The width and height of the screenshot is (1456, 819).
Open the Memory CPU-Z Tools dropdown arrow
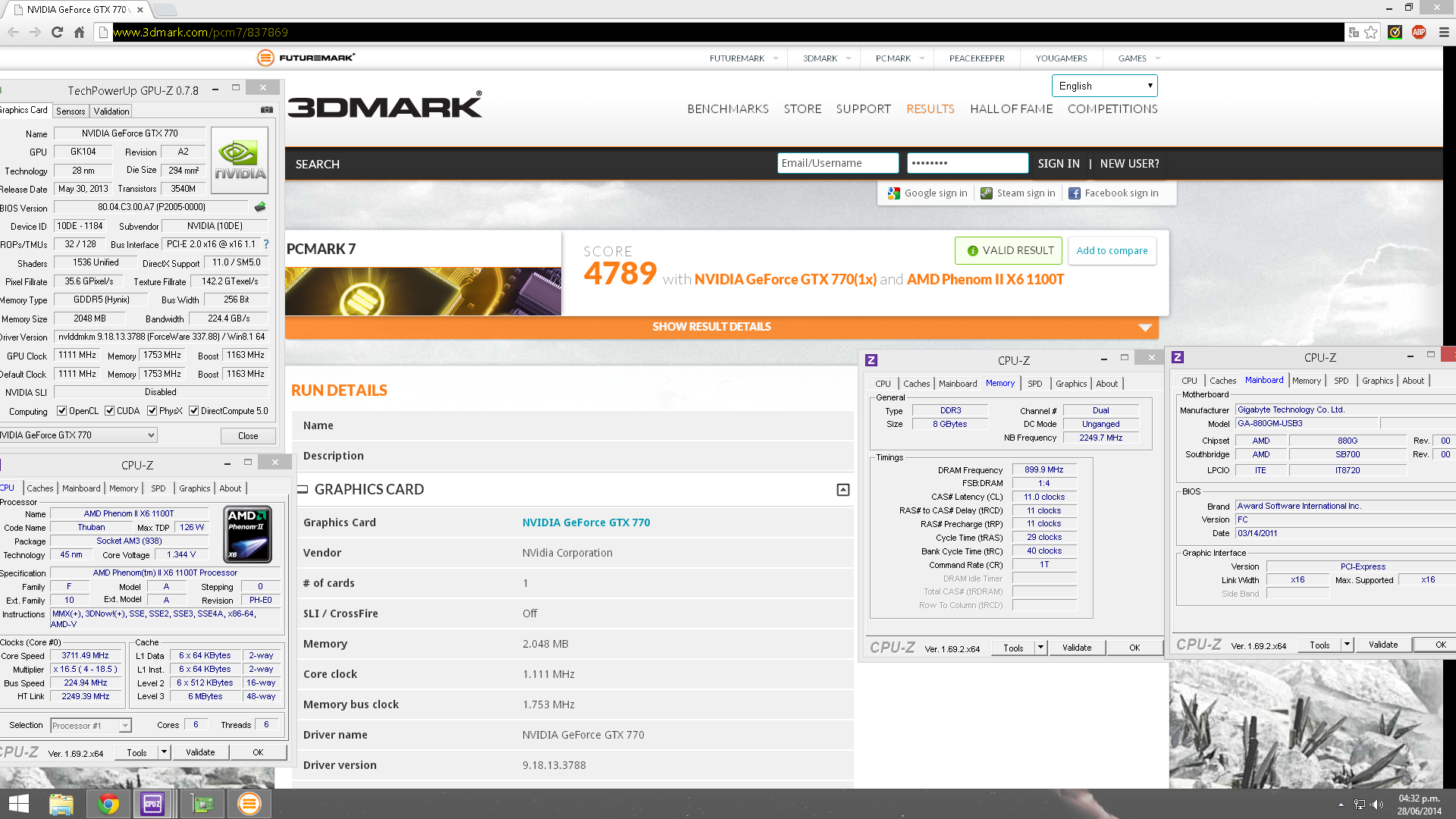pos(1041,648)
